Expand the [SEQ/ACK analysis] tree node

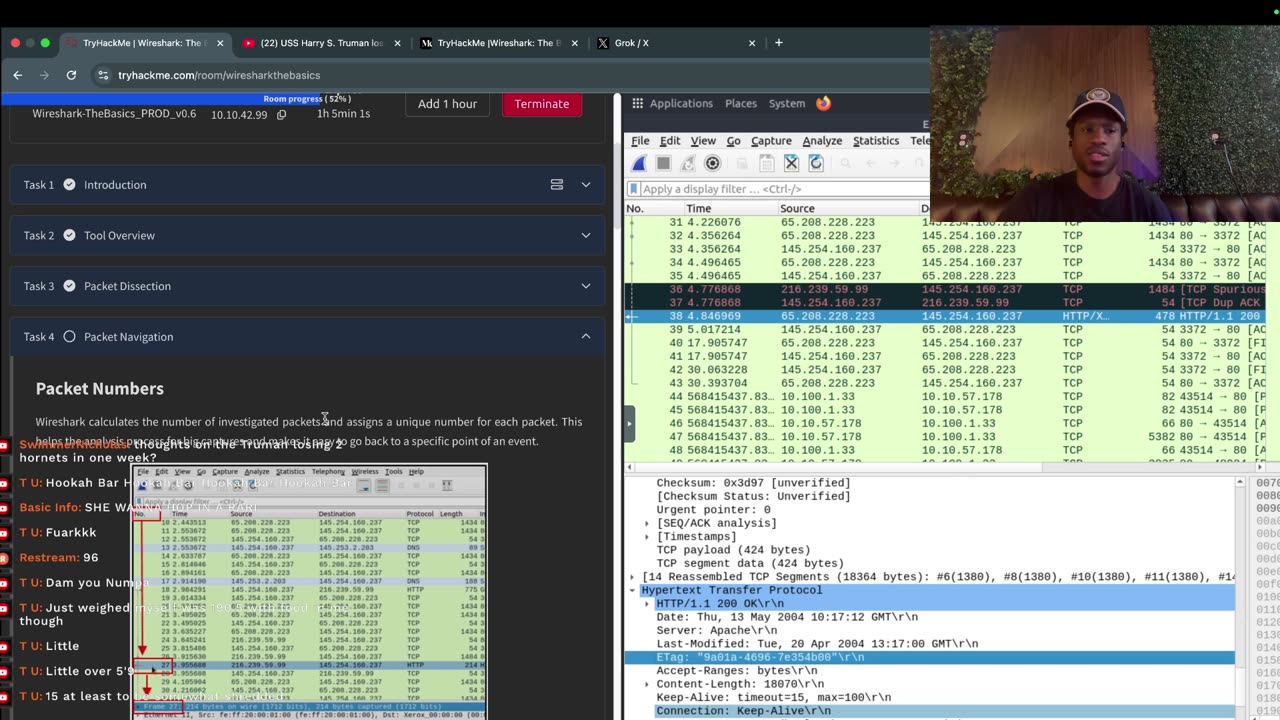point(647,523)
